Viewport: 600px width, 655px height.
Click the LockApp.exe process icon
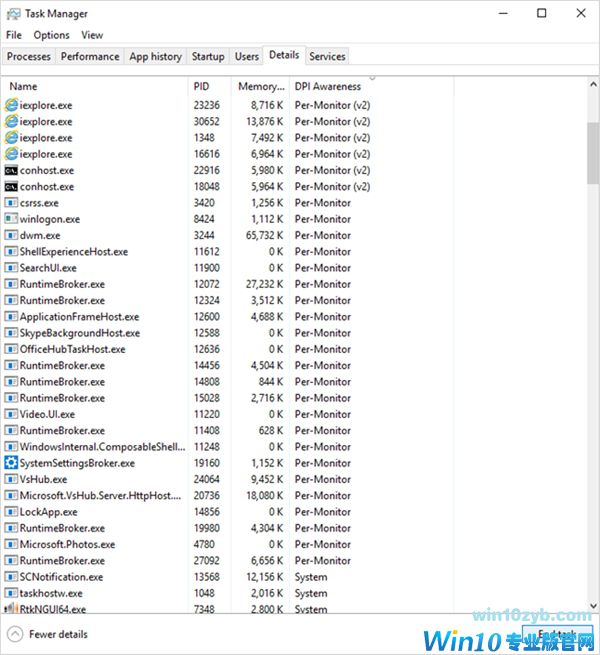coord(11,512)
